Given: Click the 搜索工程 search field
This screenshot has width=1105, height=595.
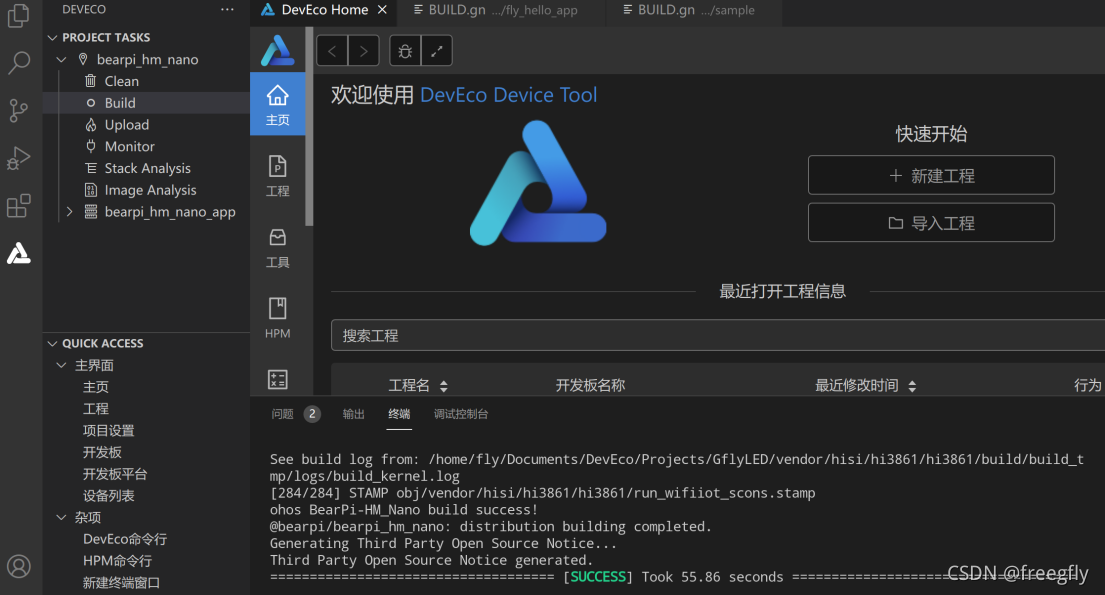Looking at the screenshot, I should click(717, 336).
